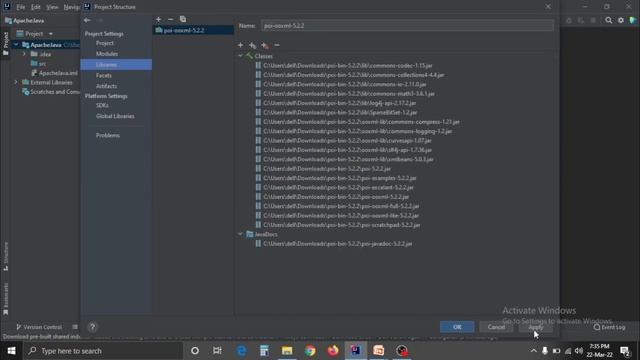The image size is (640, 360).
Task: Open the Project tool window side tab
Action: click(6, 44)
